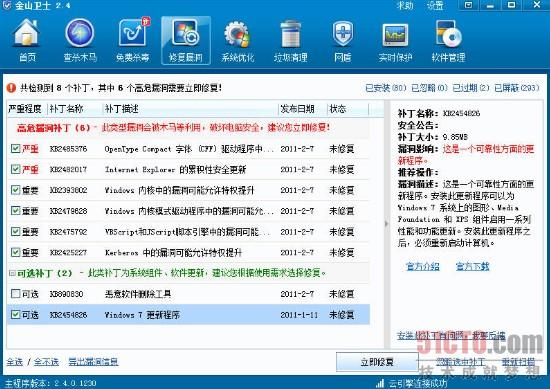View 已屏蔽 (293) blocked patches
The width and height of the screenshot is (550, 389).
click(517, 88)
